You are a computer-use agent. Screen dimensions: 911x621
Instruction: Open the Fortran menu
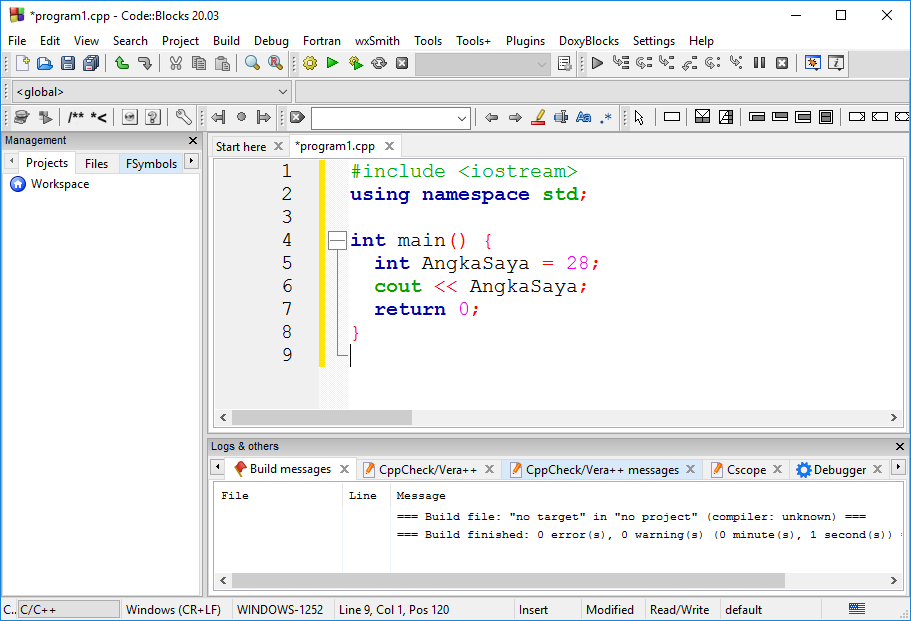(321, 41)
